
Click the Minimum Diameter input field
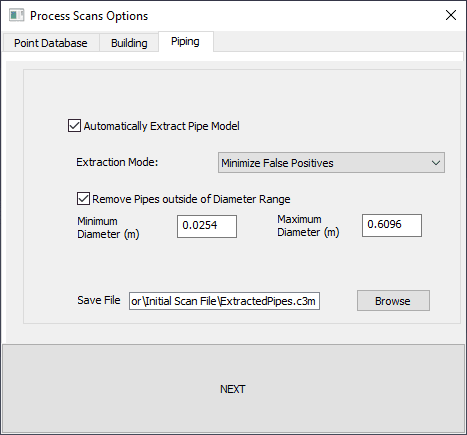pos(207,226)
